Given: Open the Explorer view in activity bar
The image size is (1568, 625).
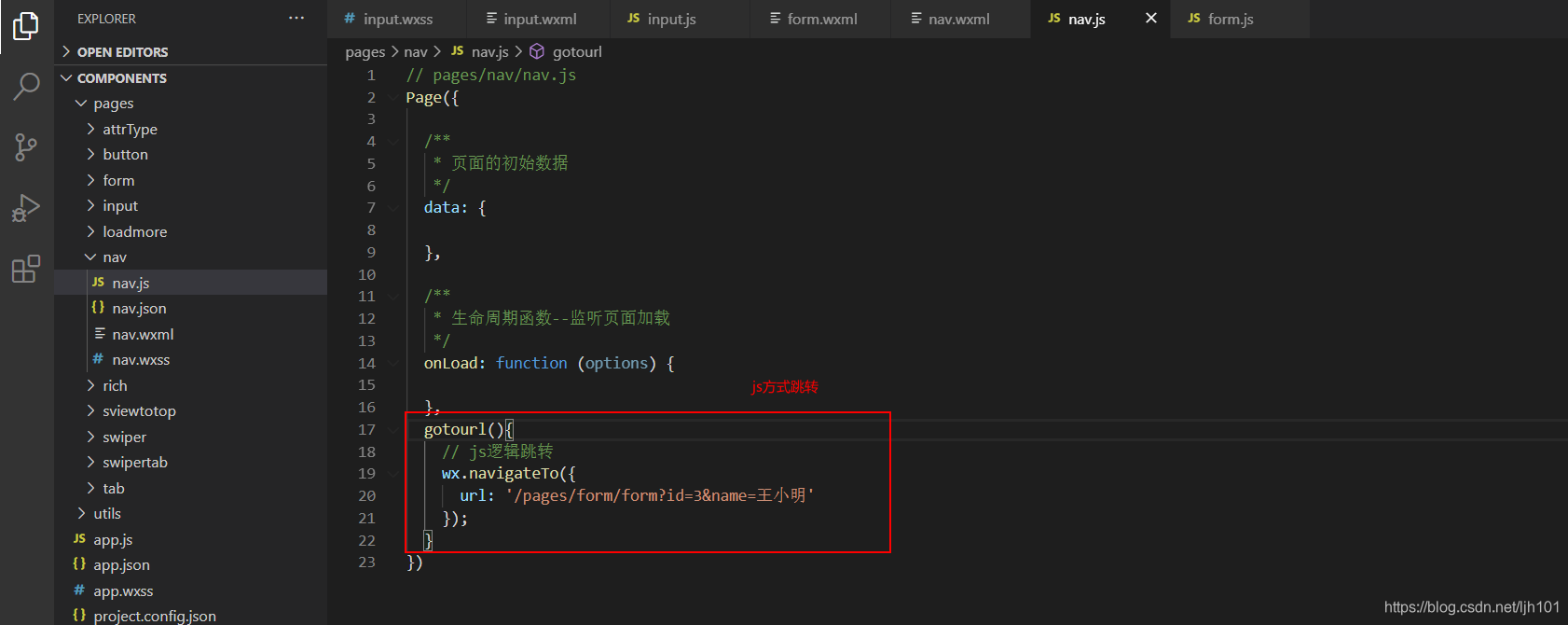Looking at the screenshot, I should pyautogui.click(x=26, y=26).
